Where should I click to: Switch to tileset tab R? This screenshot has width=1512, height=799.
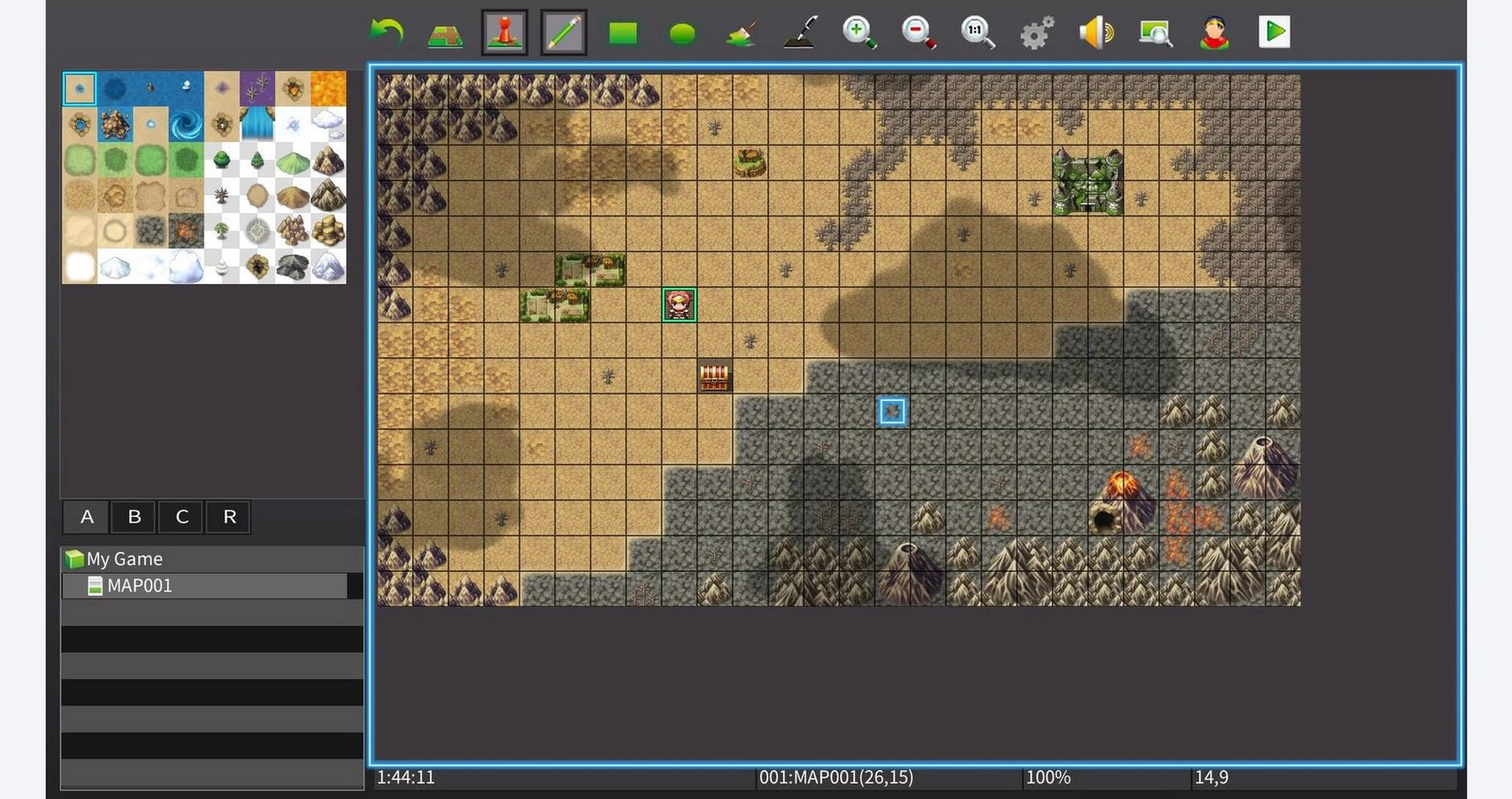228,517
